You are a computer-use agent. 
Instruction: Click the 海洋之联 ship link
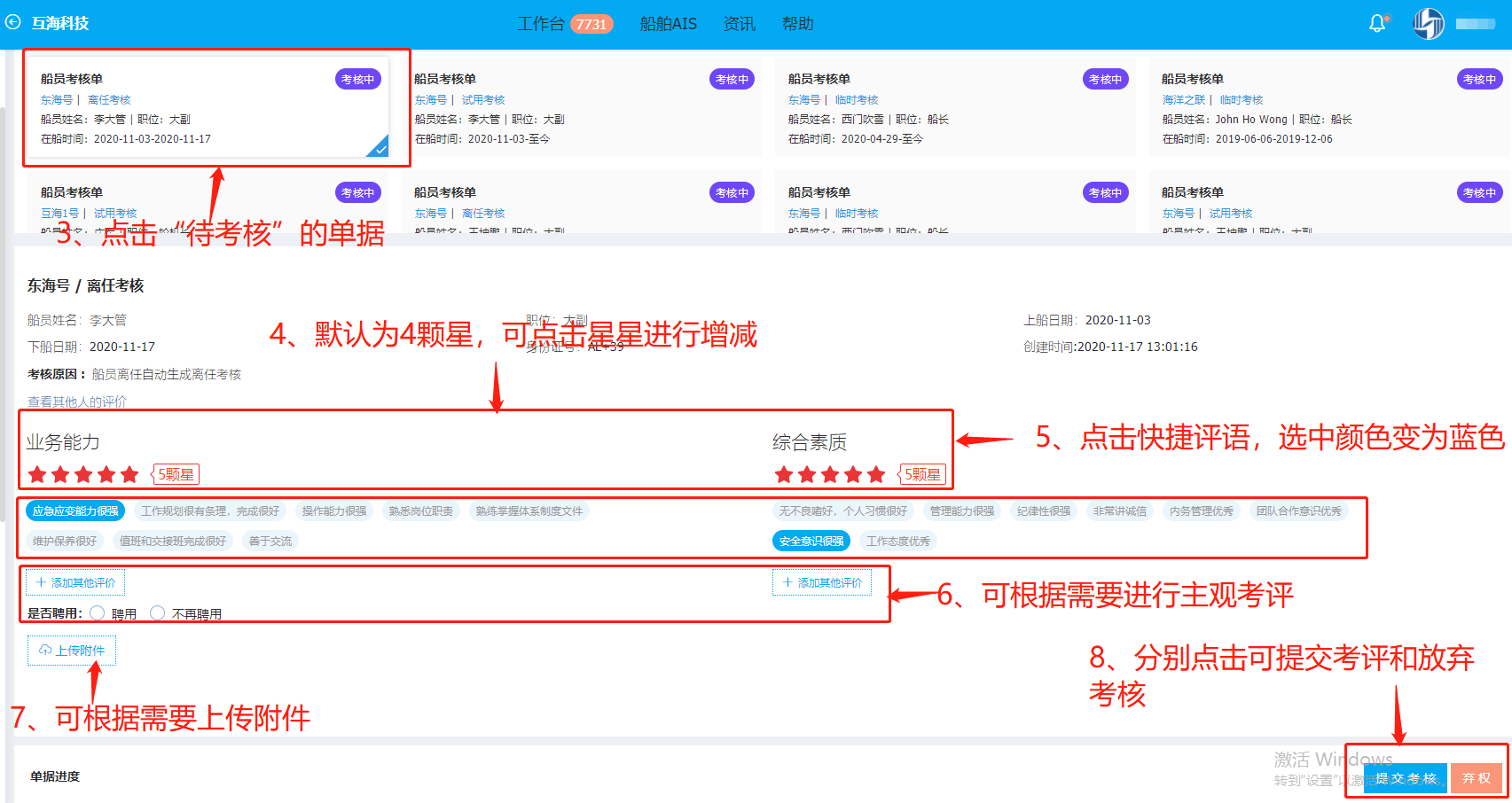point(1184,100)
